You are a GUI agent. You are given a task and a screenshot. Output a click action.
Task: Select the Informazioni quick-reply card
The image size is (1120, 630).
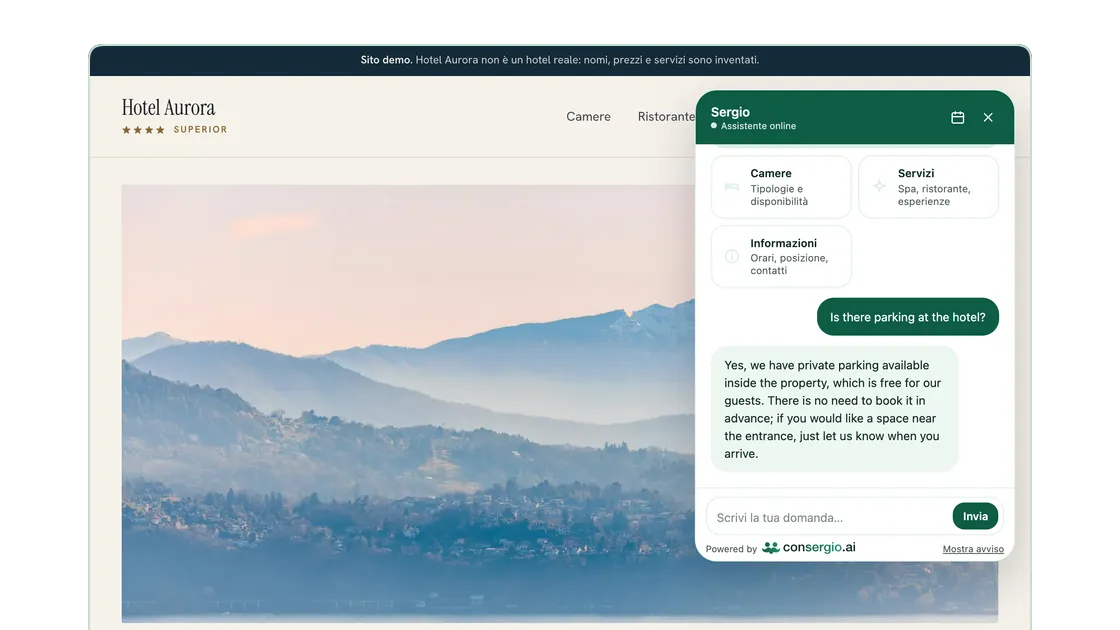(781, 256)
